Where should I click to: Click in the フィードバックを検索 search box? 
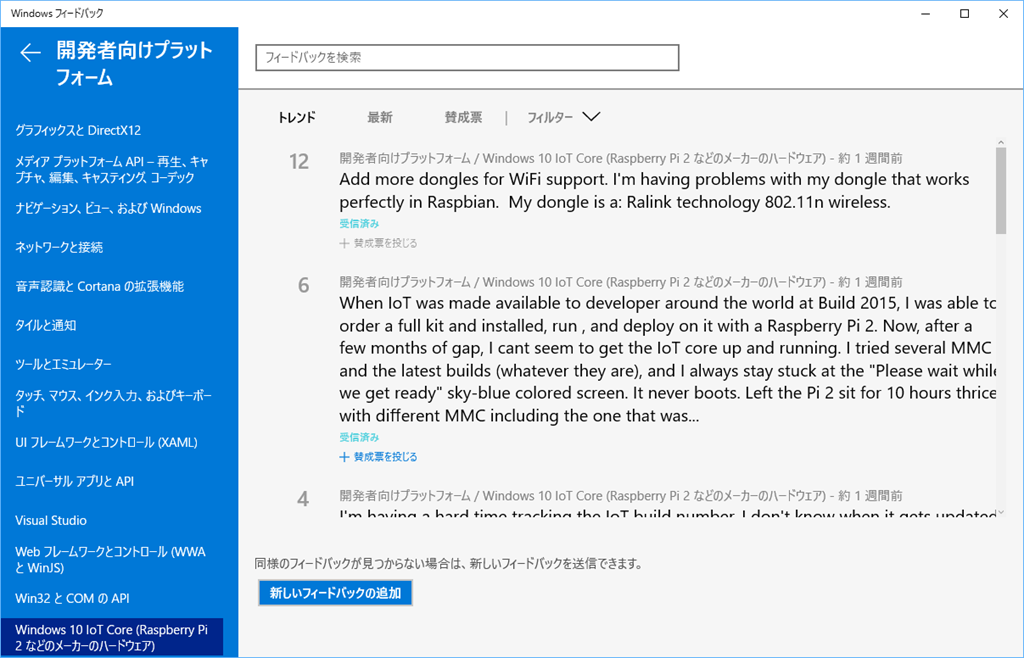467,58
